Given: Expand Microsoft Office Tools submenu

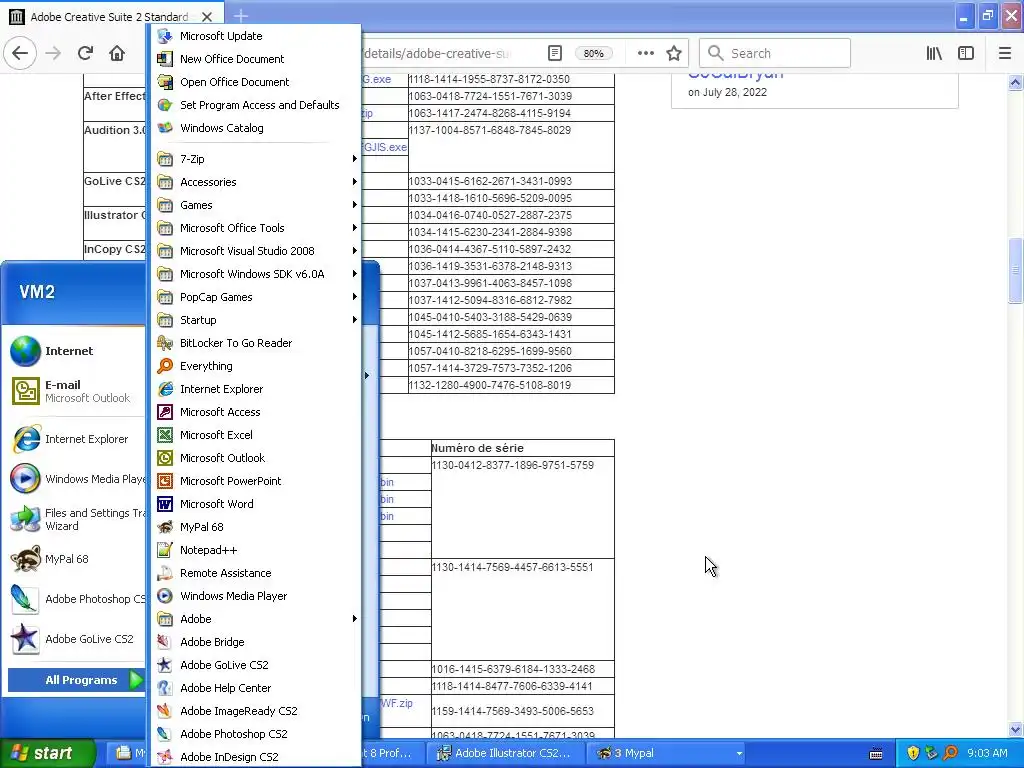Looking at the screenshot, I should (x=255, y=228).
